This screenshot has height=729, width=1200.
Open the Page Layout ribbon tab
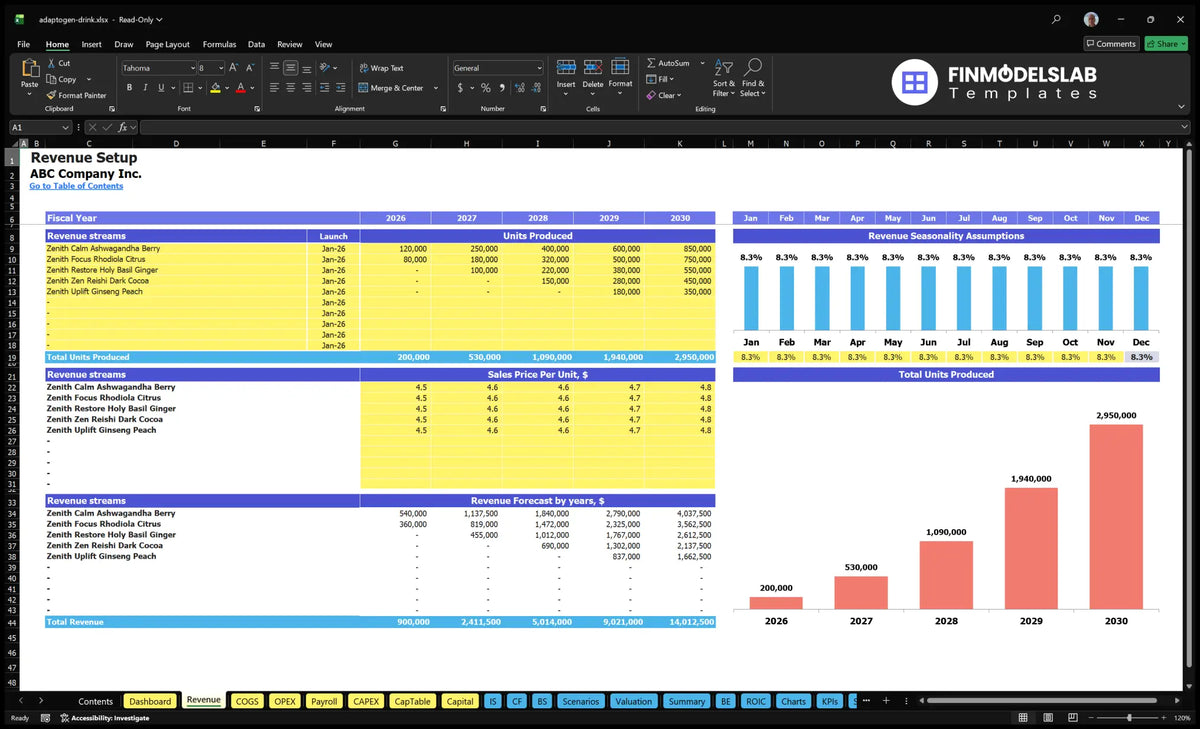click(x=167, y=44)
